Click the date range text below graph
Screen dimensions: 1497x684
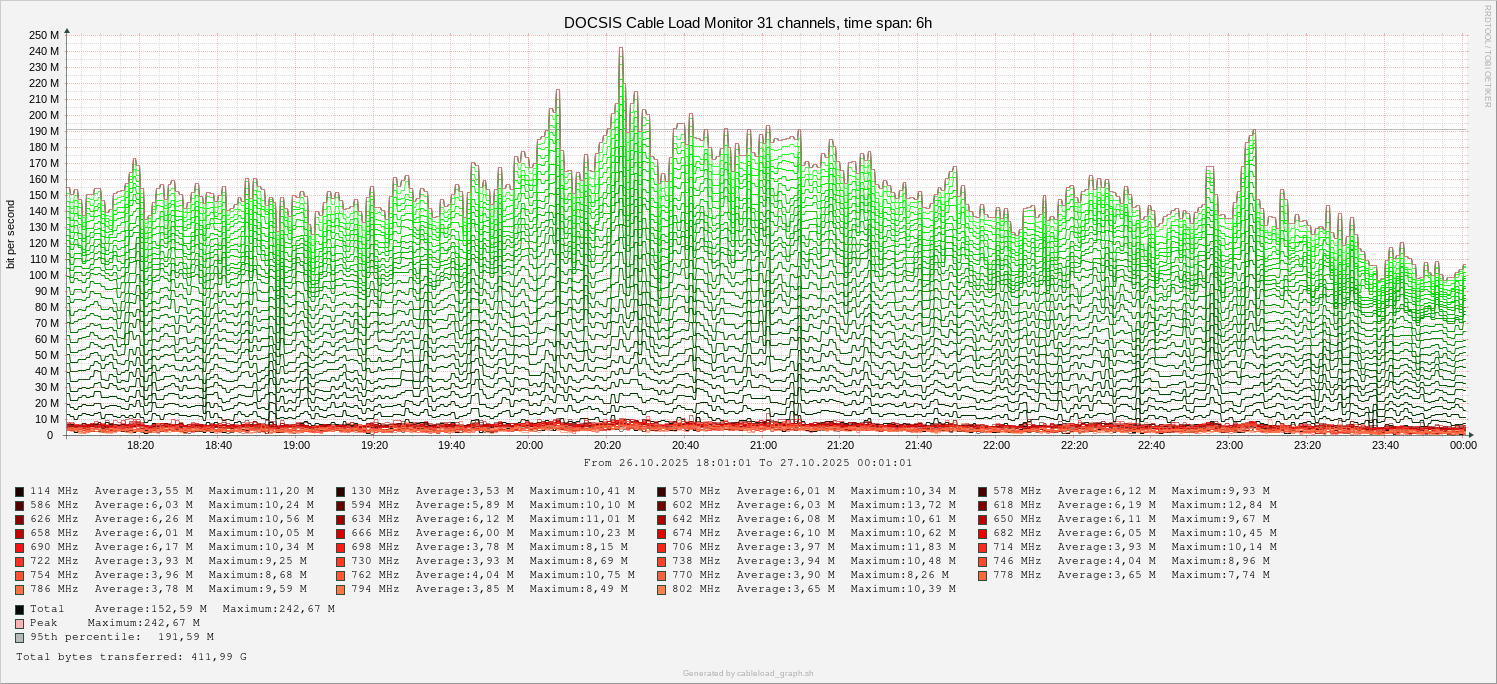(x=748, y=463)
